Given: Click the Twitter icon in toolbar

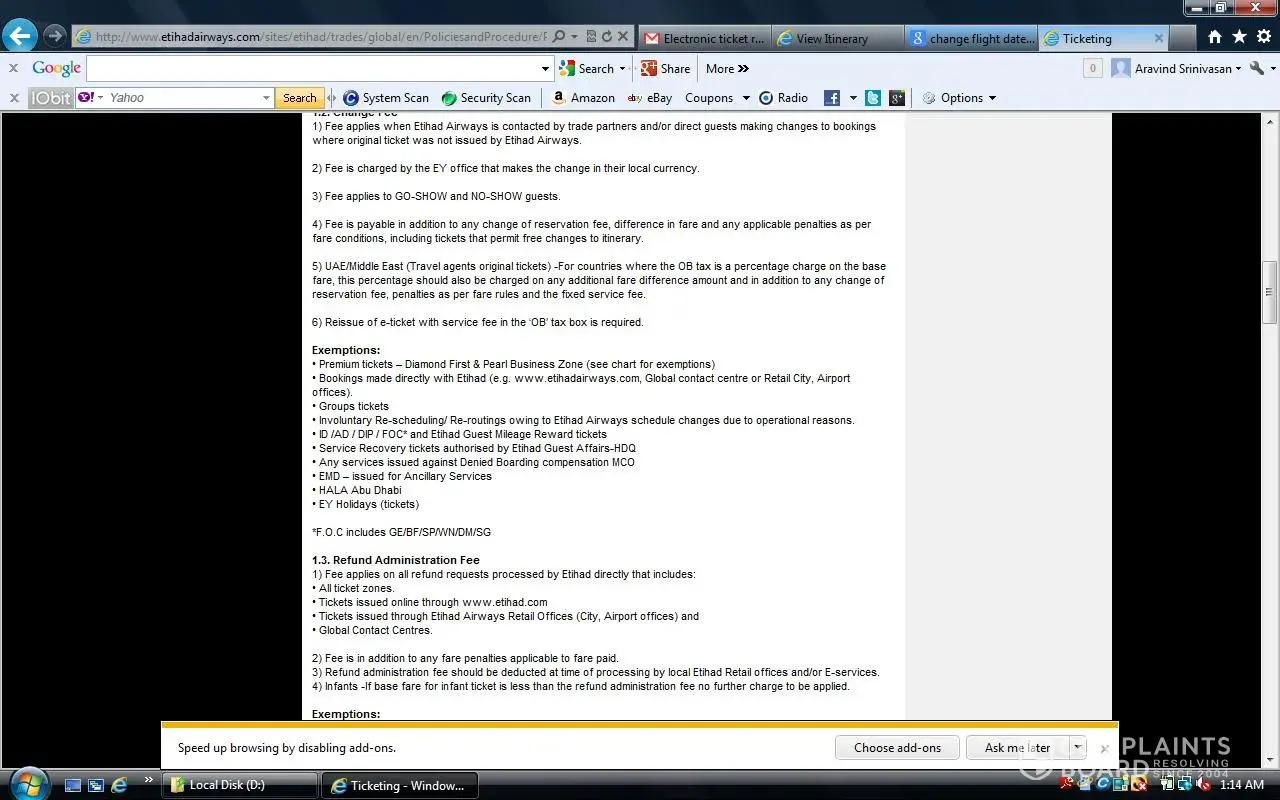Looking at the screenshot, I should pyautogui.click(x=873, y=98).
